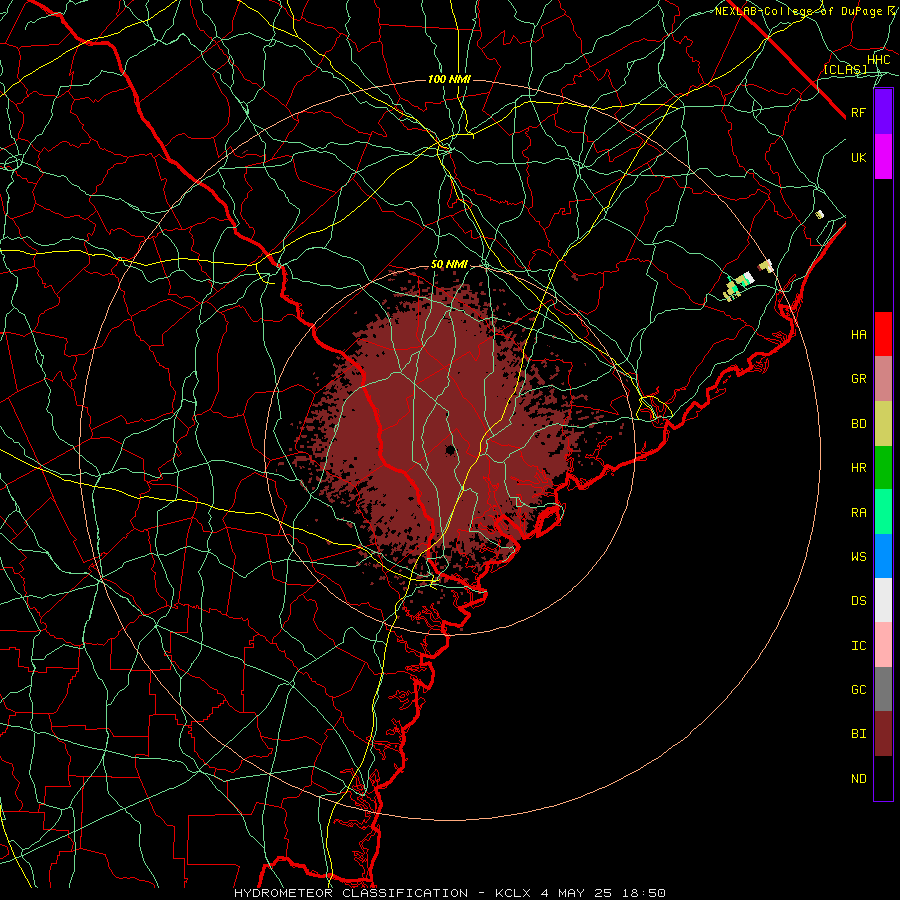This screenshot has height=900, width=900.
Task: Click the ND legend label
Action: tap(858, 779)
